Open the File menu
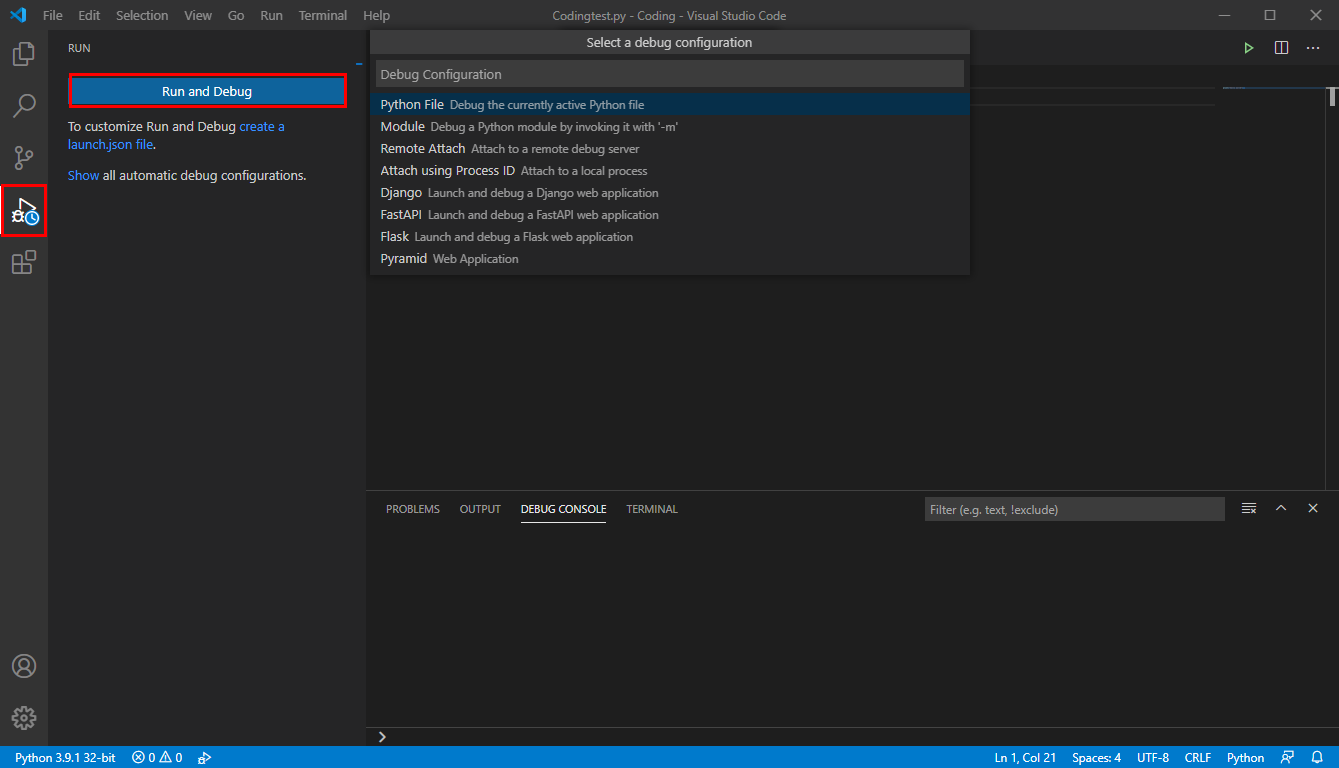This screenshot has width=1339, height=768. [x=53, y=15]
